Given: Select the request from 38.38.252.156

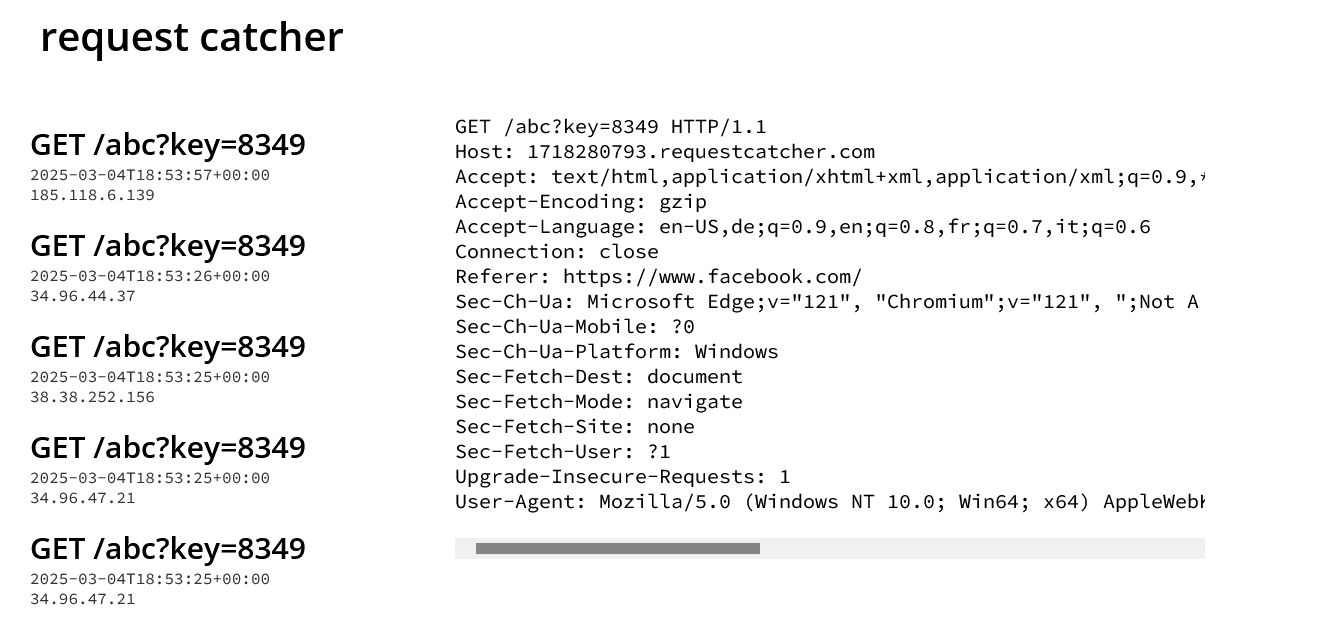Looking at the screenshot, I should 168,347.
